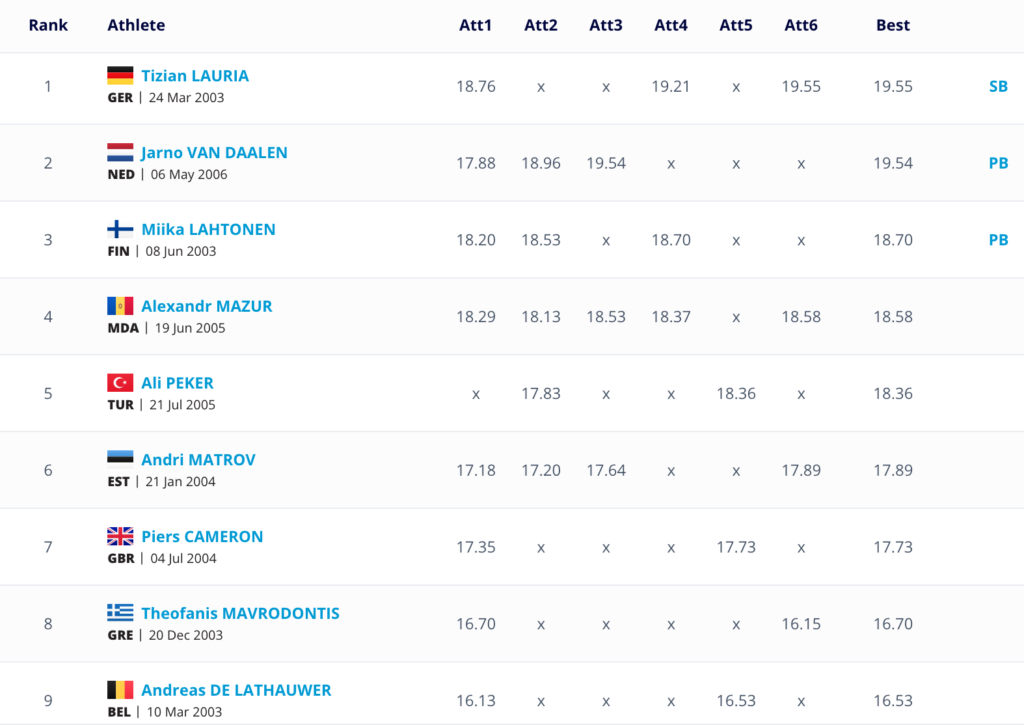
Task: Open Tizian LAURIA athlete profile
Action: pyautogui.click(x=195, y=76)
